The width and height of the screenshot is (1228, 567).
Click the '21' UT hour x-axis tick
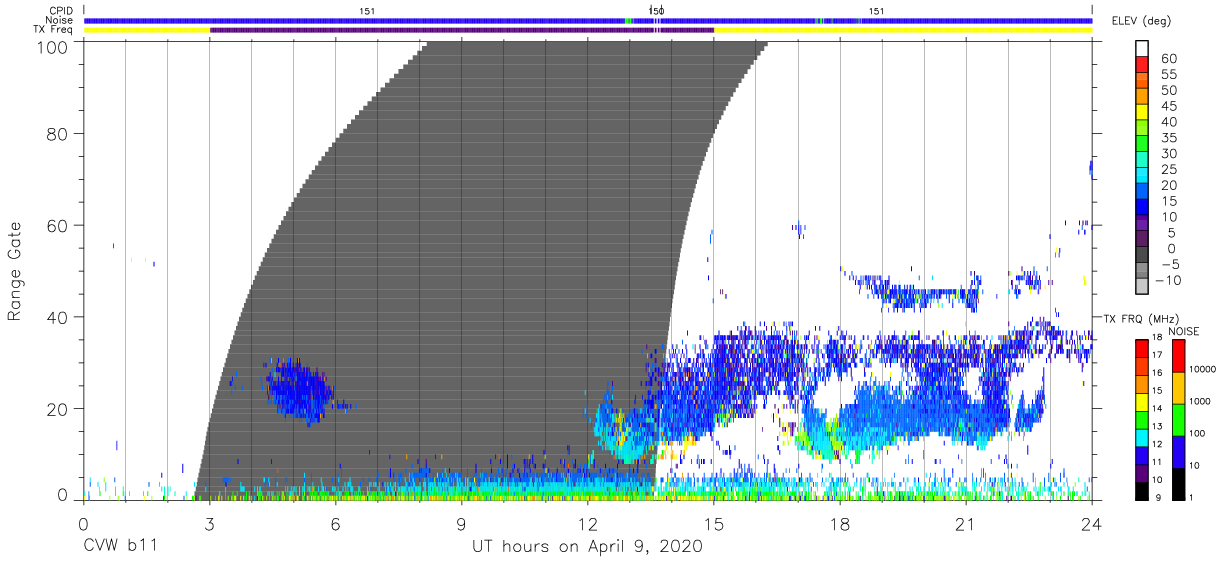point(966,523)
